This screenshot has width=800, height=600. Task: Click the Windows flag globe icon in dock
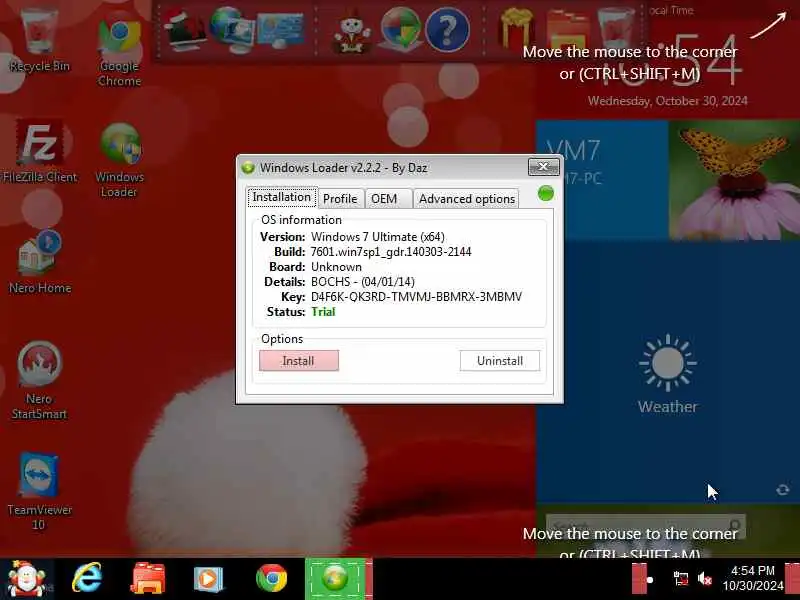401,30
